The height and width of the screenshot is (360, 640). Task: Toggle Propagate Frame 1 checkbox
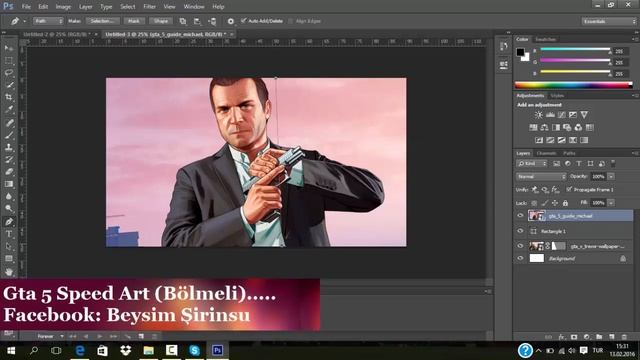tap(569, 189)
